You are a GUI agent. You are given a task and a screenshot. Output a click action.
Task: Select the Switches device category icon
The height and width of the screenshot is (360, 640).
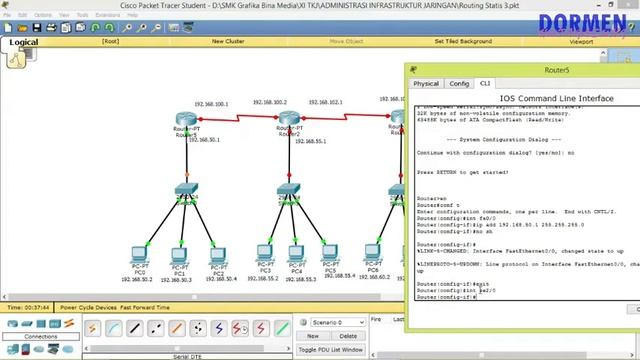[27, 324]
